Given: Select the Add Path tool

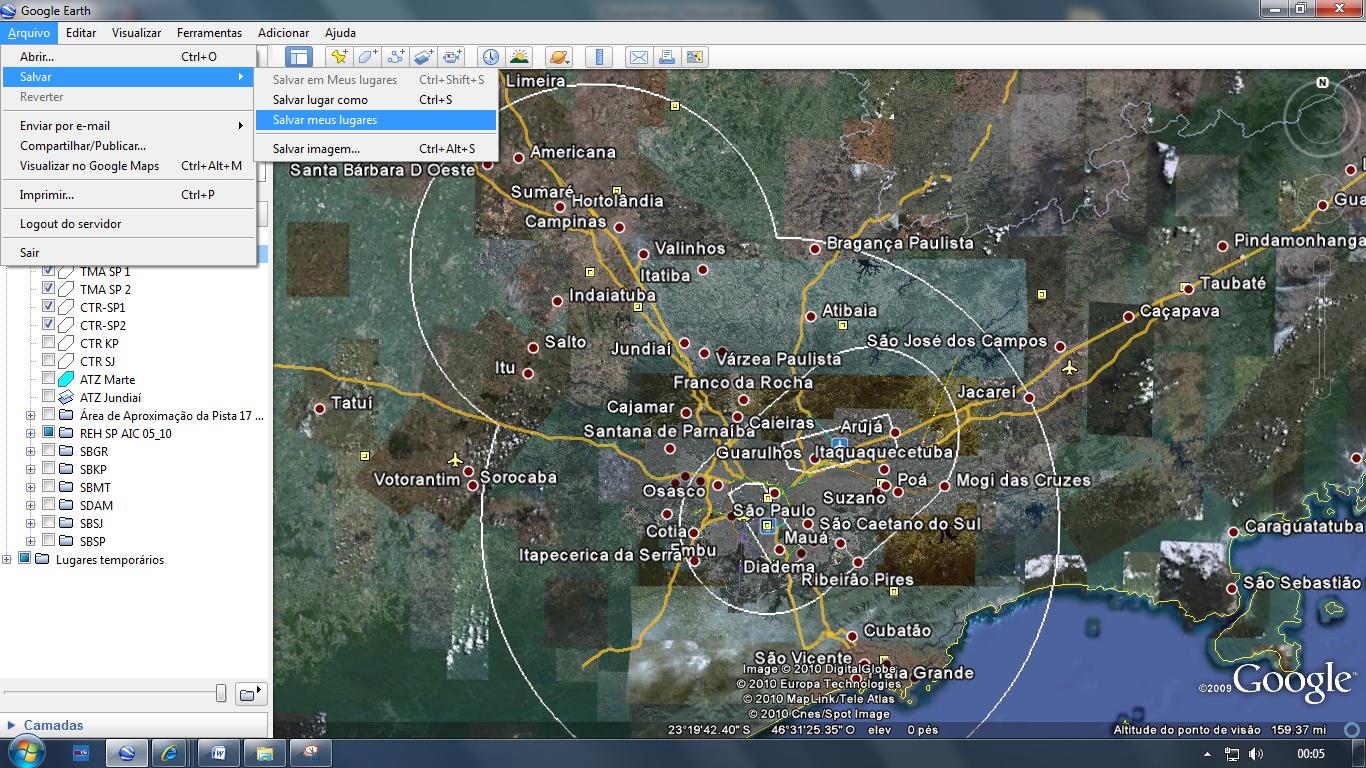Looking at the screenshot, I should [396, 57].
